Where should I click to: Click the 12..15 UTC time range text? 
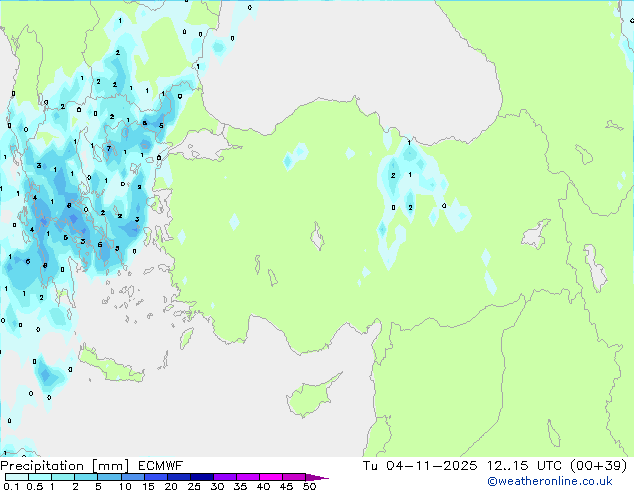pyautogui.click(x=524, y=466)
